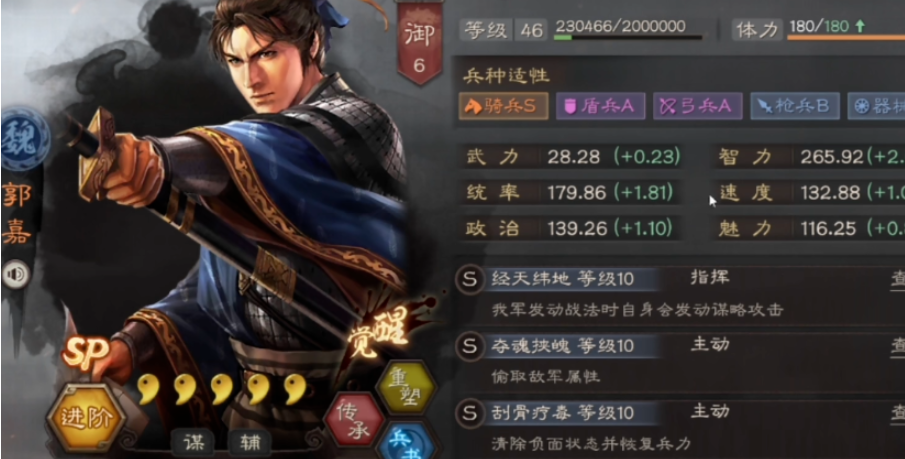Expand the 经天纬地 skill entry
The image size is (905, 459).
pyautogui.click(x=680, y=294)
